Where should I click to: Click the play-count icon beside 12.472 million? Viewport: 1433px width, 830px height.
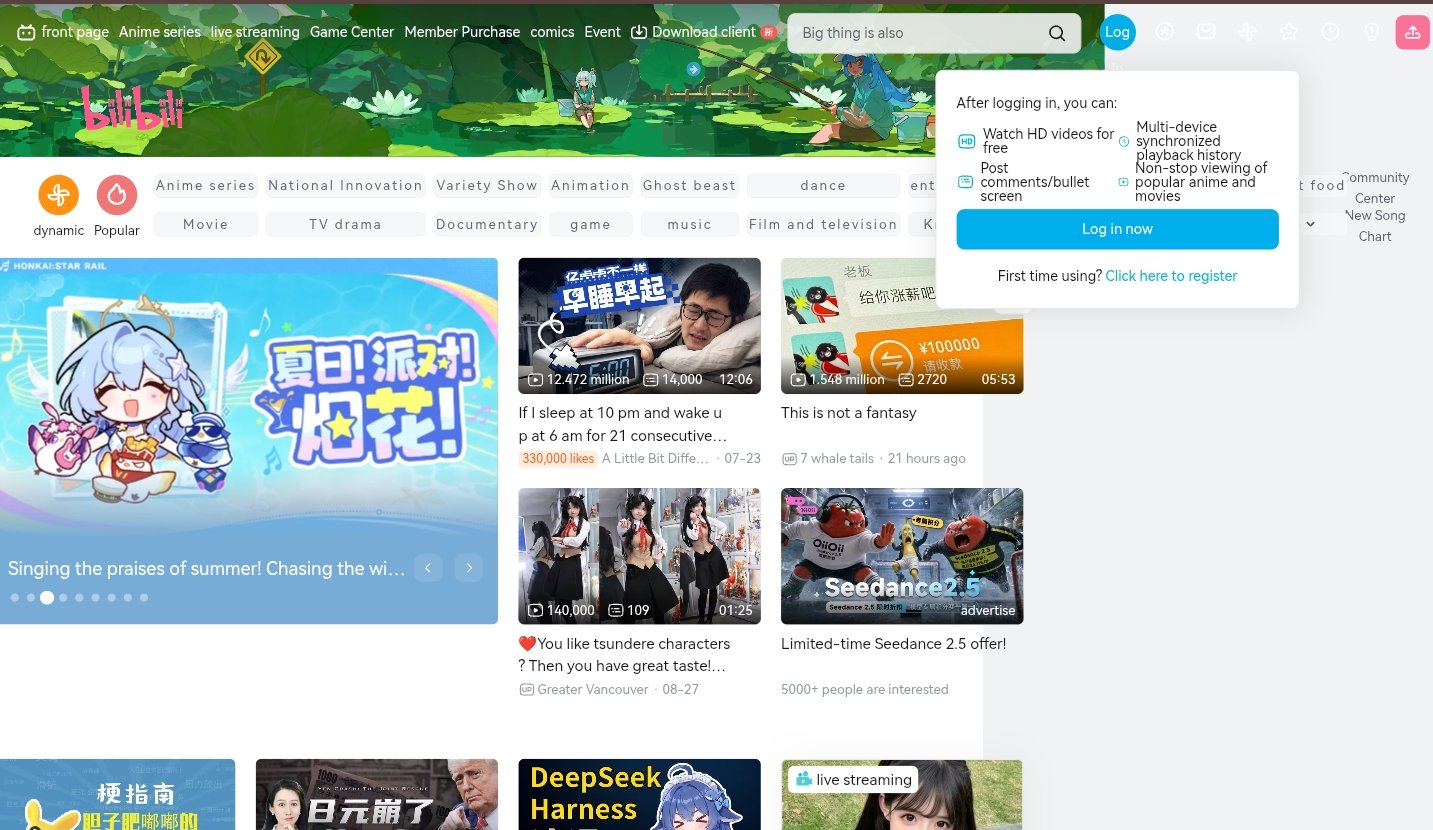(x=535, y=380)
